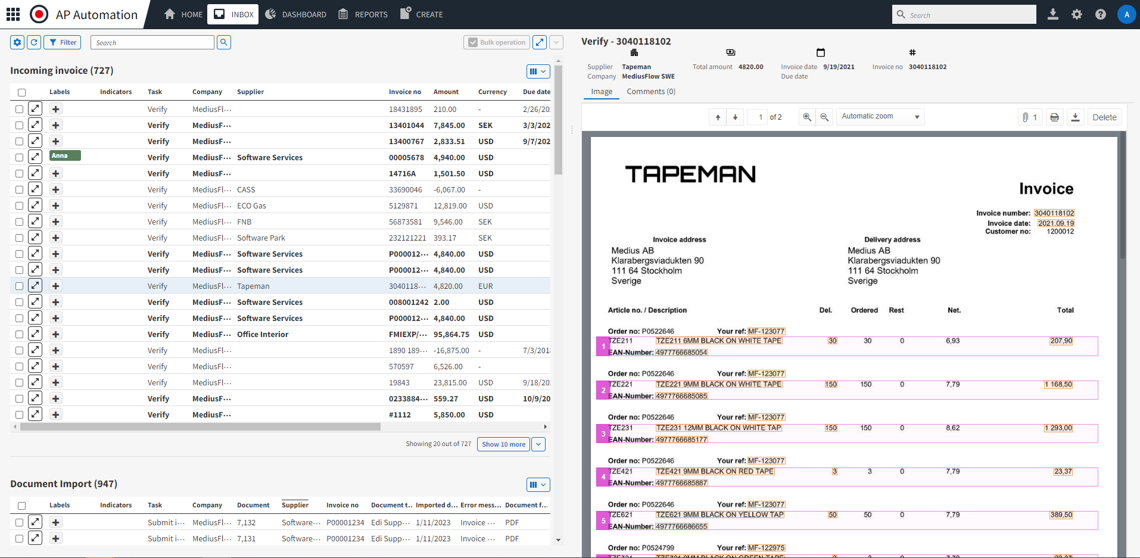Image resolution: width=1140 pixels, height=558 pixels.
Task: Select all incoming invoices header checkbox
Action: click(21, 92)
